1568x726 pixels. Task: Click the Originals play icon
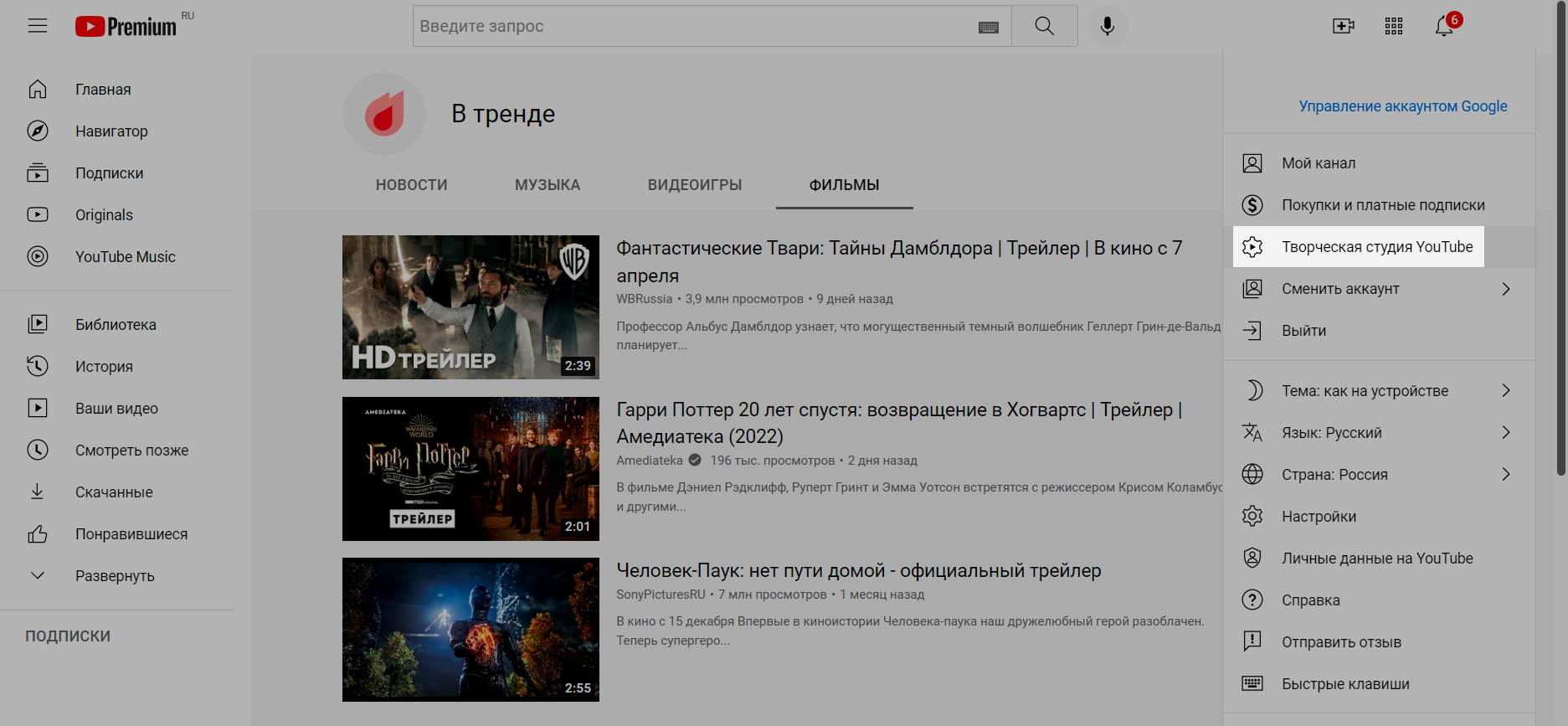38,215
